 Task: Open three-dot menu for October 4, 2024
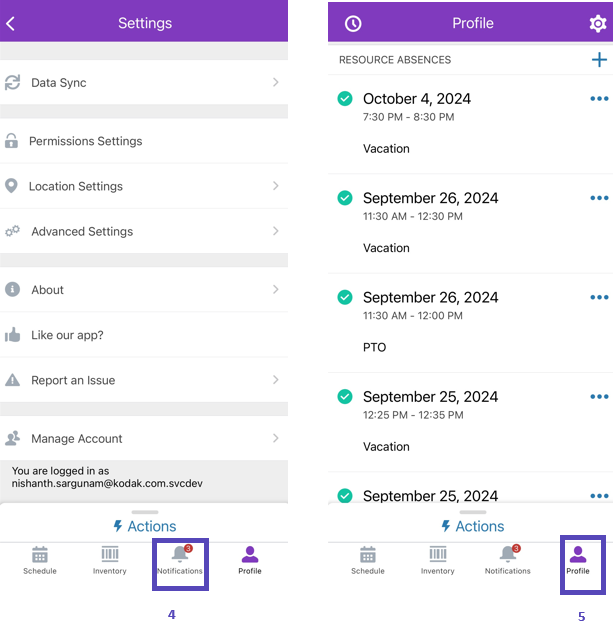pos(599,99)
